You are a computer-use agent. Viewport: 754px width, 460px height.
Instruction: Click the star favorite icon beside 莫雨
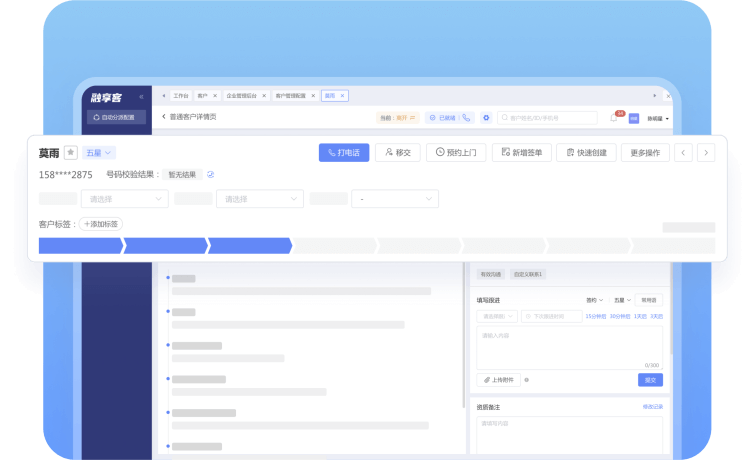click(x=71, y=153)
